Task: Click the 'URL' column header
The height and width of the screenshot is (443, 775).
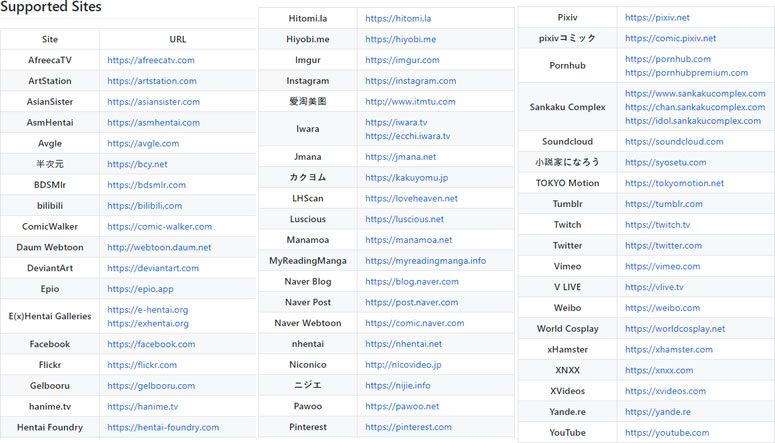Action: pyautogui.click(x=178, y=39)
